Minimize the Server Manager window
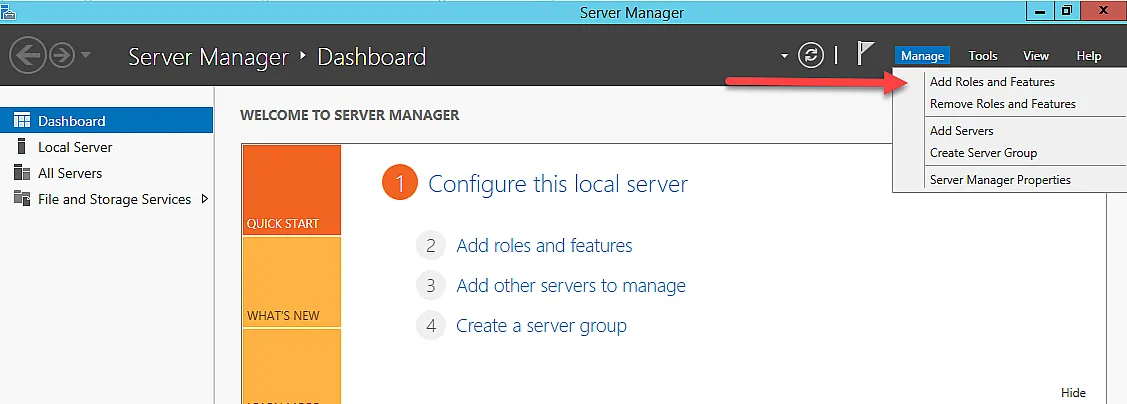Image resolution: width=1127 pixels, height=404 pixels. [1040, 12]
